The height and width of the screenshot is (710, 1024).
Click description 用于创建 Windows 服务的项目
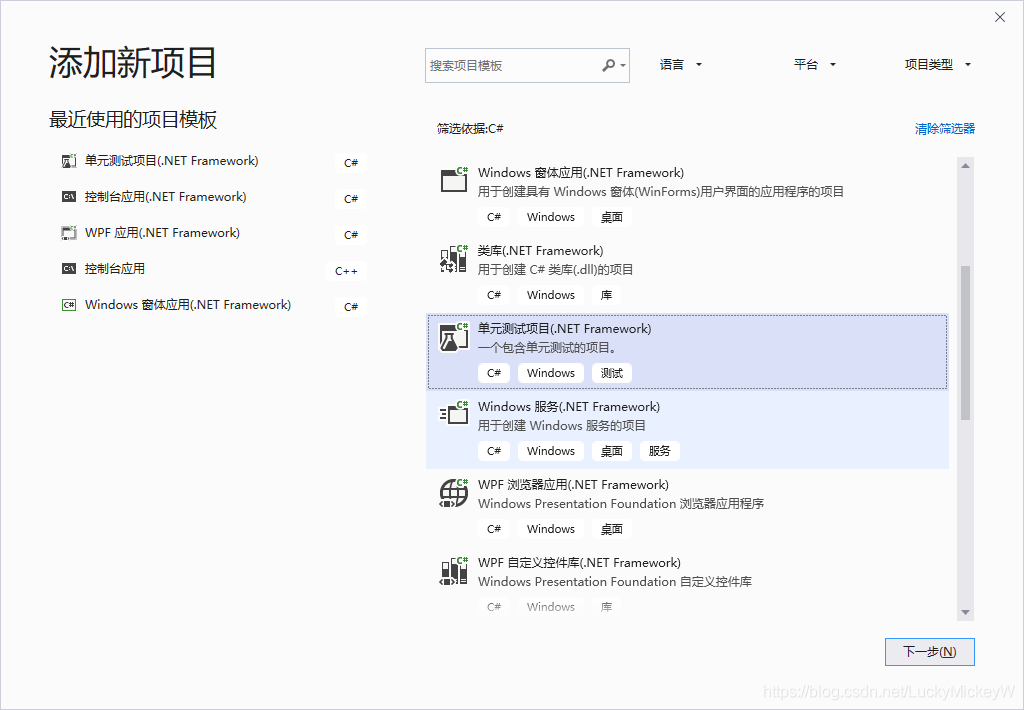pyautogui.click(x=562, y=426)
